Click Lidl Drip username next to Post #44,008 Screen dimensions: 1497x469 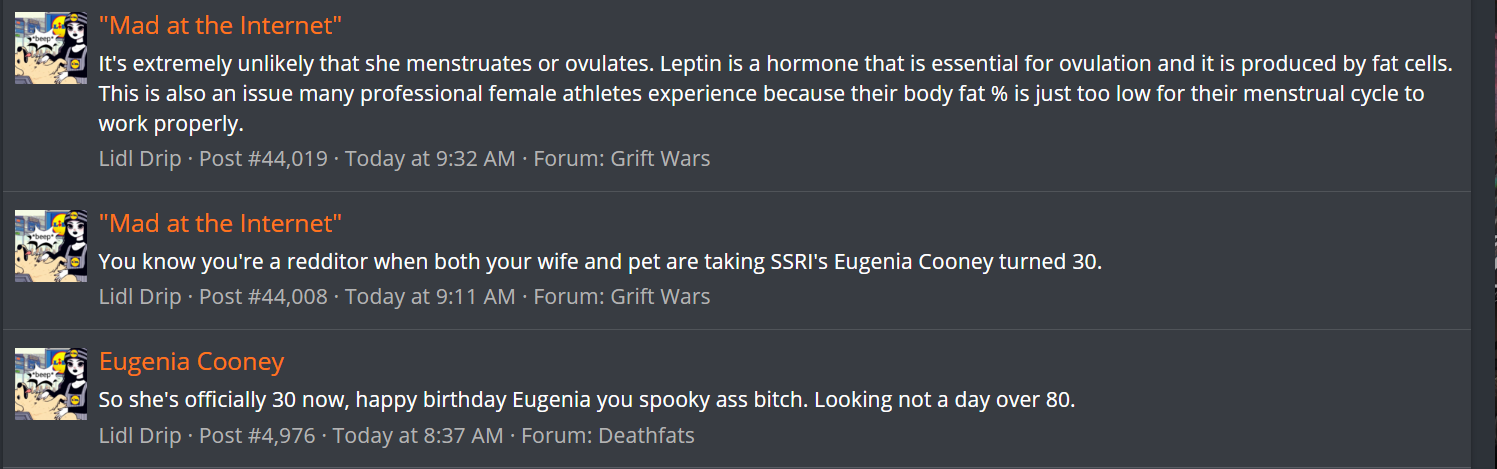(x=140, y=296)
